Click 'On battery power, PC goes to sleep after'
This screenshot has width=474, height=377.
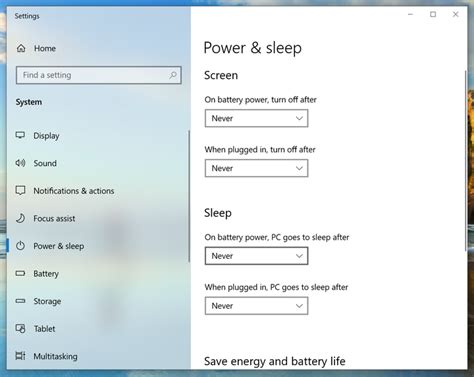277,237
